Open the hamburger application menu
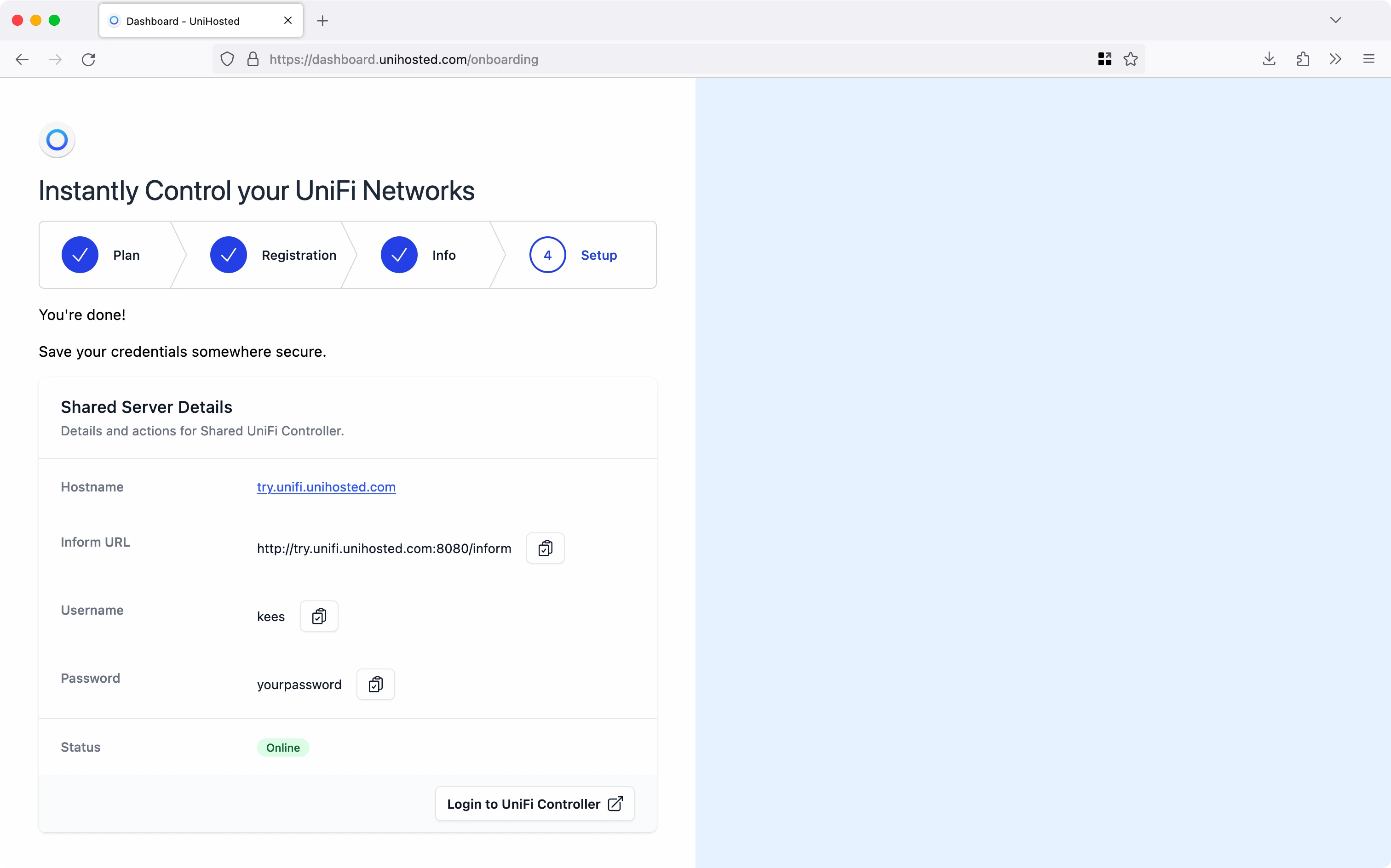 point(1368,59)
